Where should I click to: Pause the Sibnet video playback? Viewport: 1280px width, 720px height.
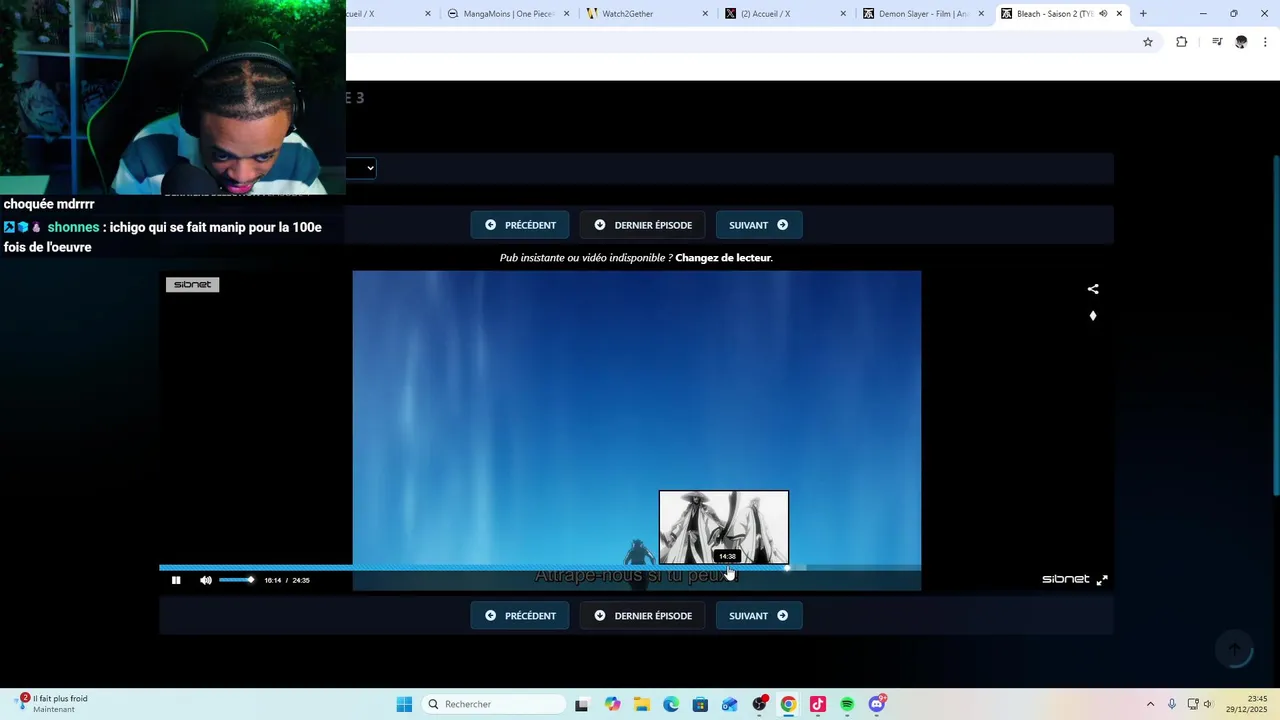[176, 580]
